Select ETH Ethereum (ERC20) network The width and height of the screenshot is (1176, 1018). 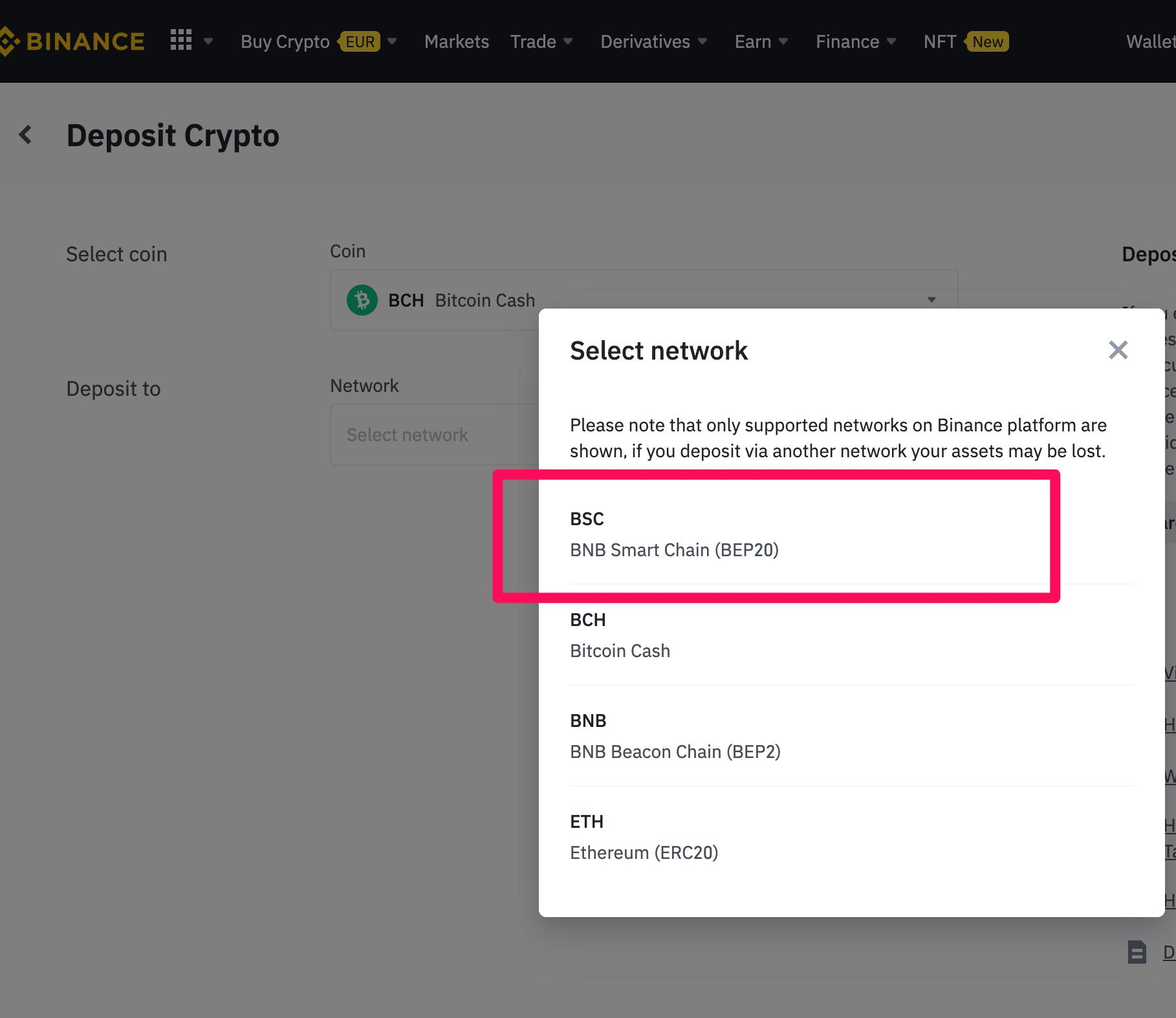click(851, 837)
